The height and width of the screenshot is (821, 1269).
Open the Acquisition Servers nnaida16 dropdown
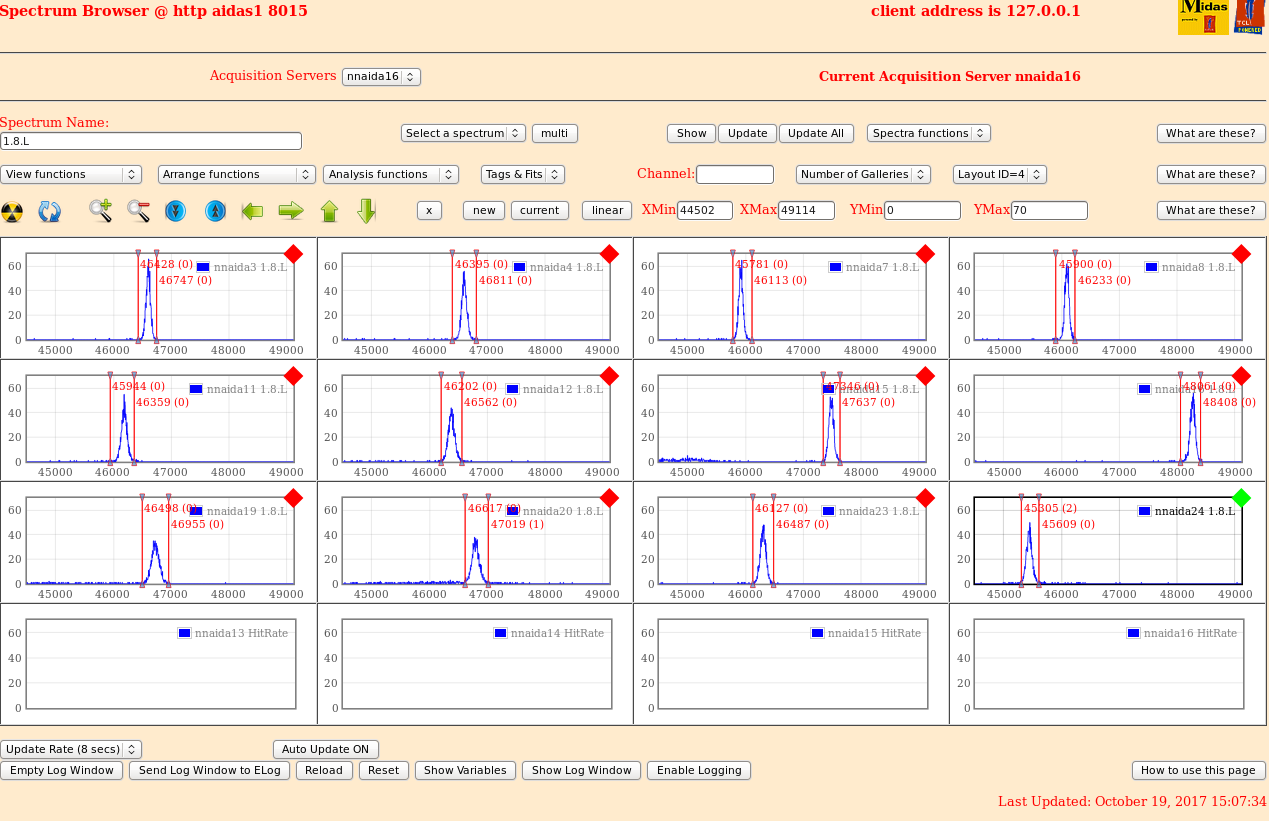pyautogui.click(x=381, y=76)
